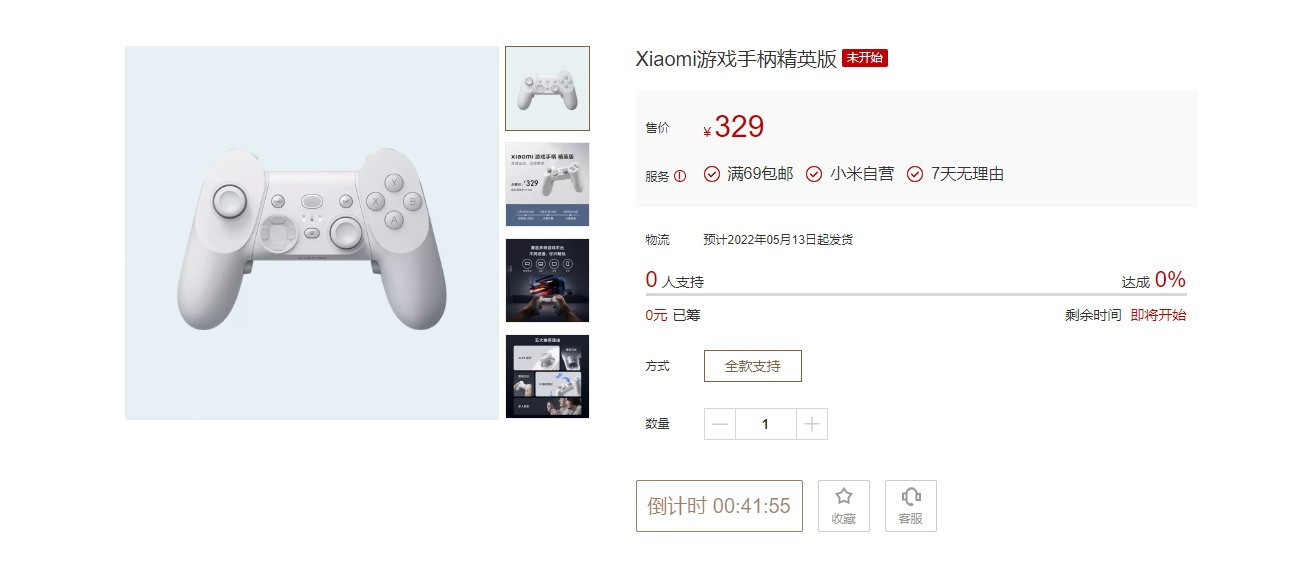
Task: Click the 未开始 status badge
Action: (x=865, y=58)
